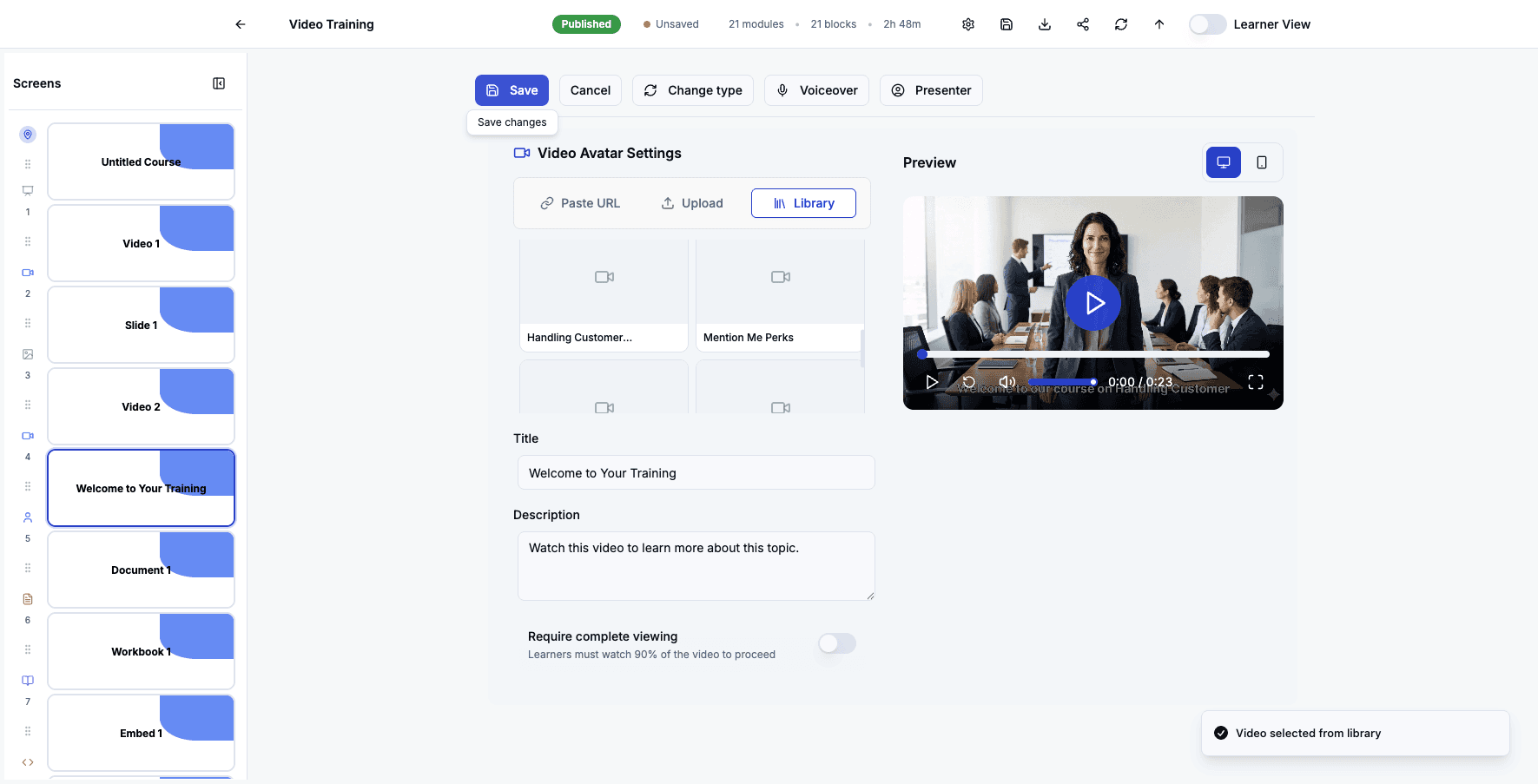Click the image icon beside Slide 1
The width and height of the screenshot is (1538, 784).
(27, 353)
